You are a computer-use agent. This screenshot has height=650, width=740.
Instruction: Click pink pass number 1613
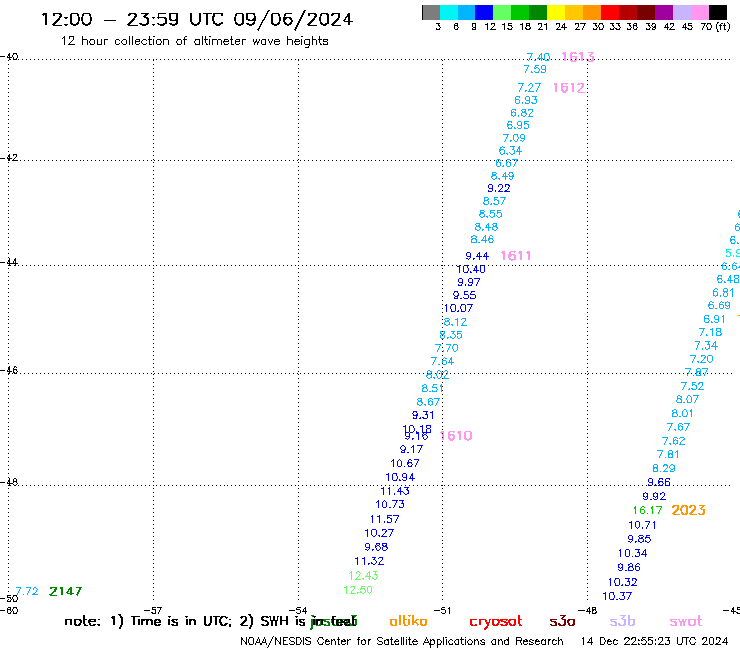tap(578, 57)
